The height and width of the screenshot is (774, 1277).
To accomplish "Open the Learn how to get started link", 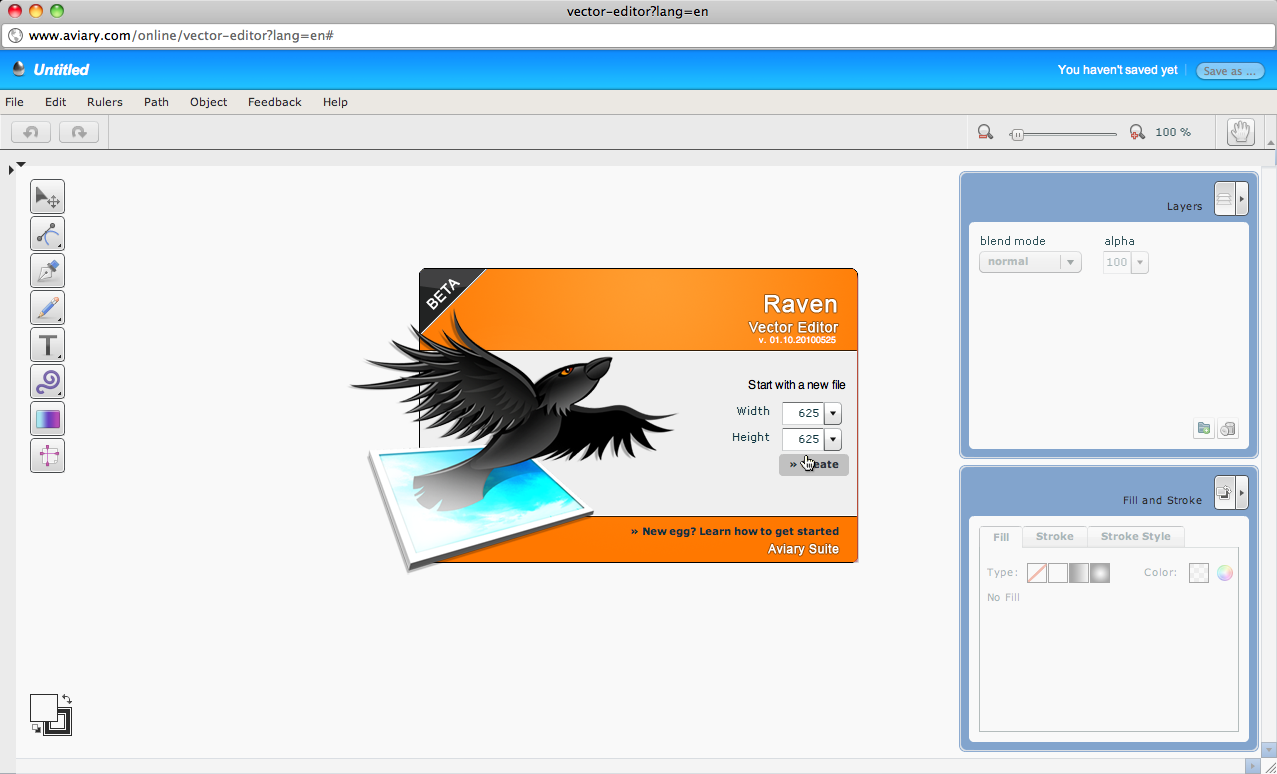I will pyautogui.click(x=735, y=531).
